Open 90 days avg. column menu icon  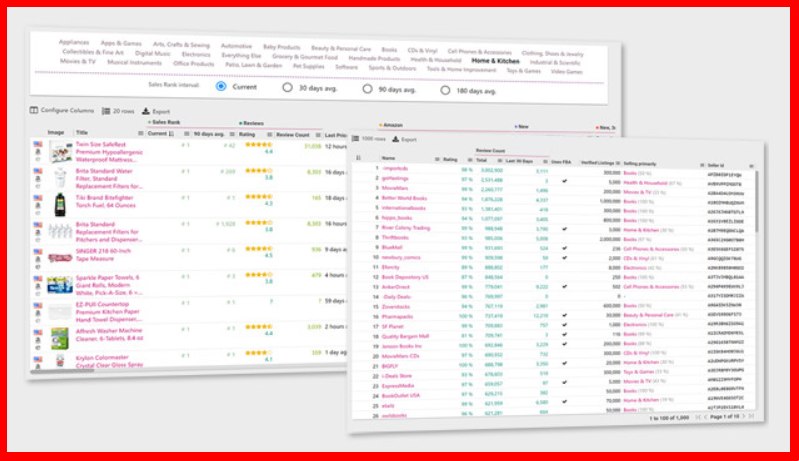click(232, 134)
